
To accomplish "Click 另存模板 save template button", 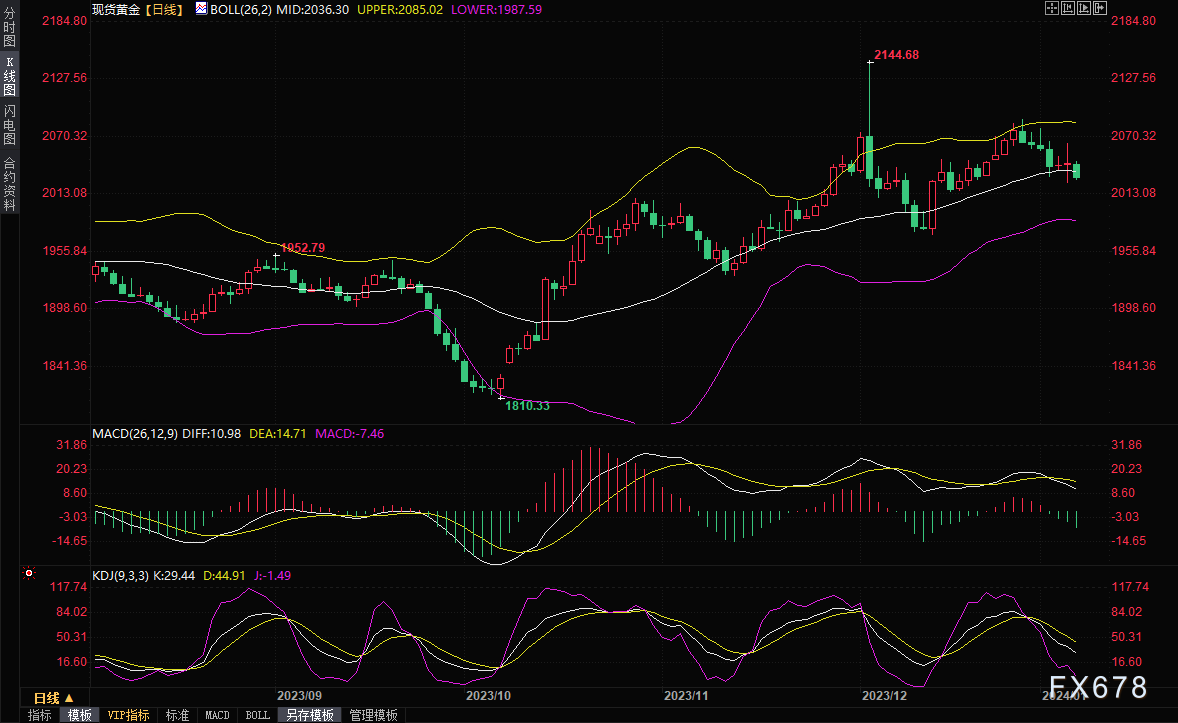I will click(310, 715).
